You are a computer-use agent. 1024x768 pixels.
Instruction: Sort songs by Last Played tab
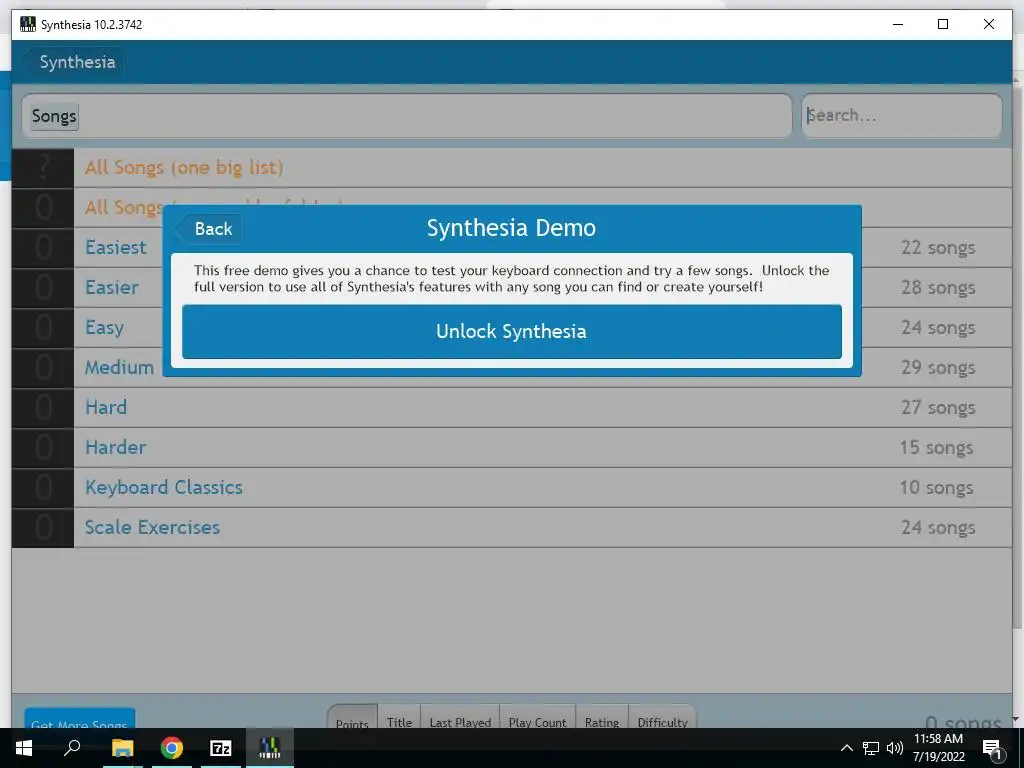point(460,717)
